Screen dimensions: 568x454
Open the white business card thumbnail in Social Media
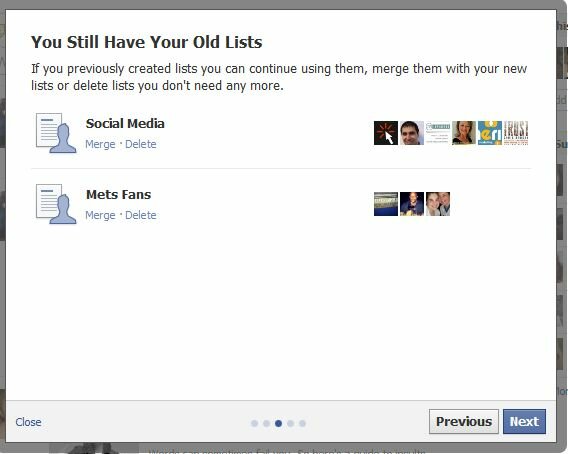pos(438,133)
